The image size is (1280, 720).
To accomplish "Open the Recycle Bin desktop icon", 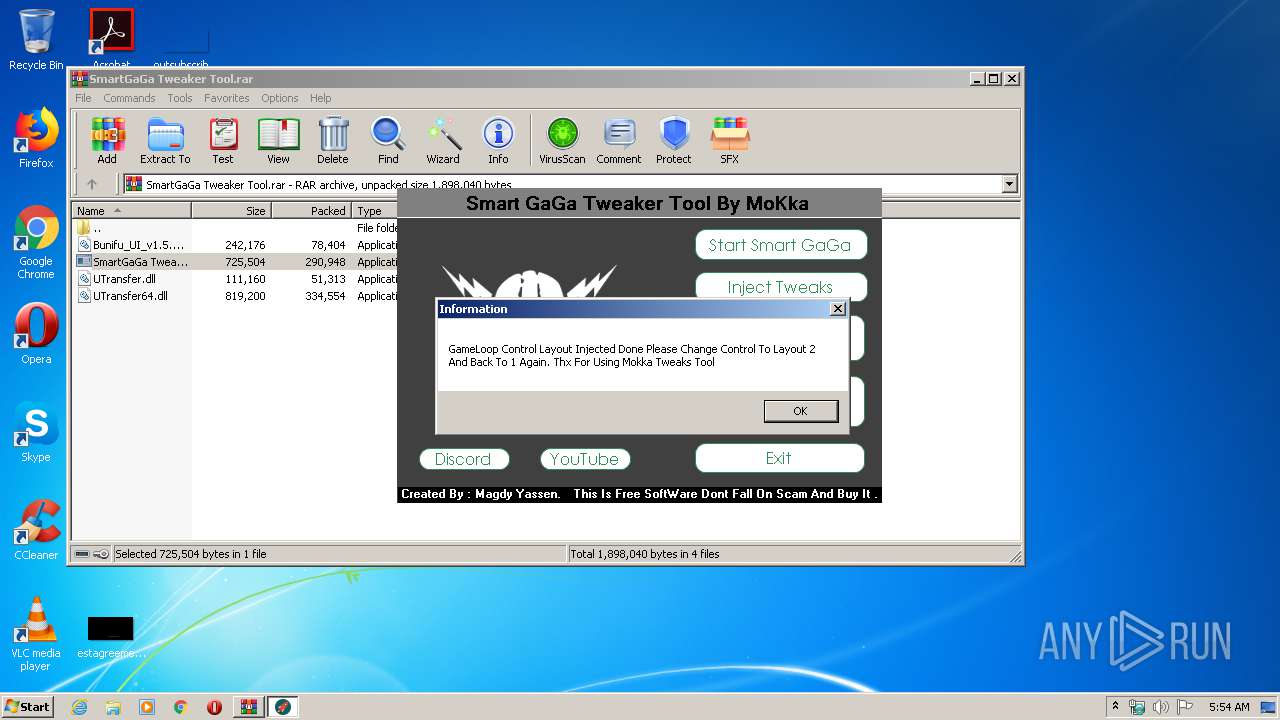I will tap(36, 40).
